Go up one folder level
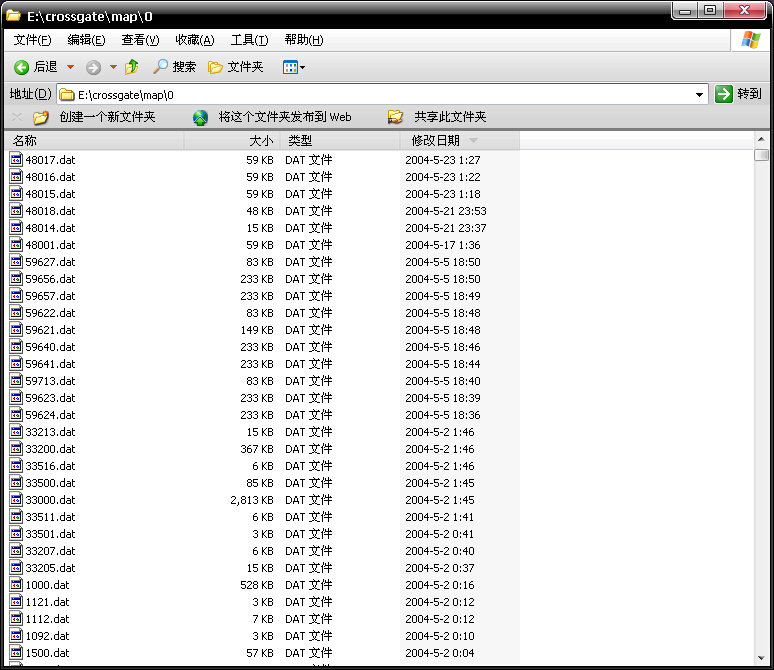 coord(132,67)
